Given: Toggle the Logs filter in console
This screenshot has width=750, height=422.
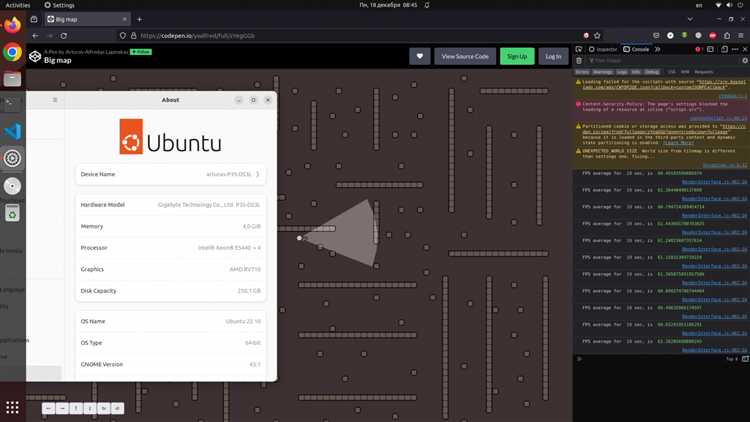Looking at the screenshot, I should (622, 72).
